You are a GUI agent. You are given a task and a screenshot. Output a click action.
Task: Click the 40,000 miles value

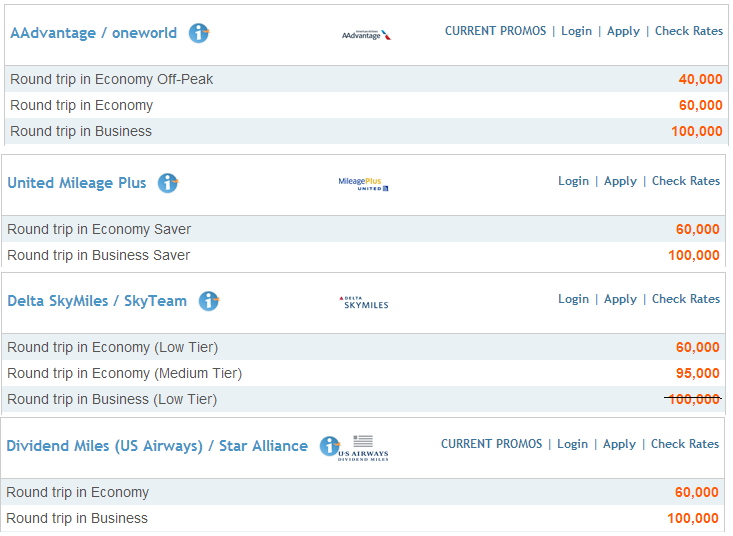point(700,79)
